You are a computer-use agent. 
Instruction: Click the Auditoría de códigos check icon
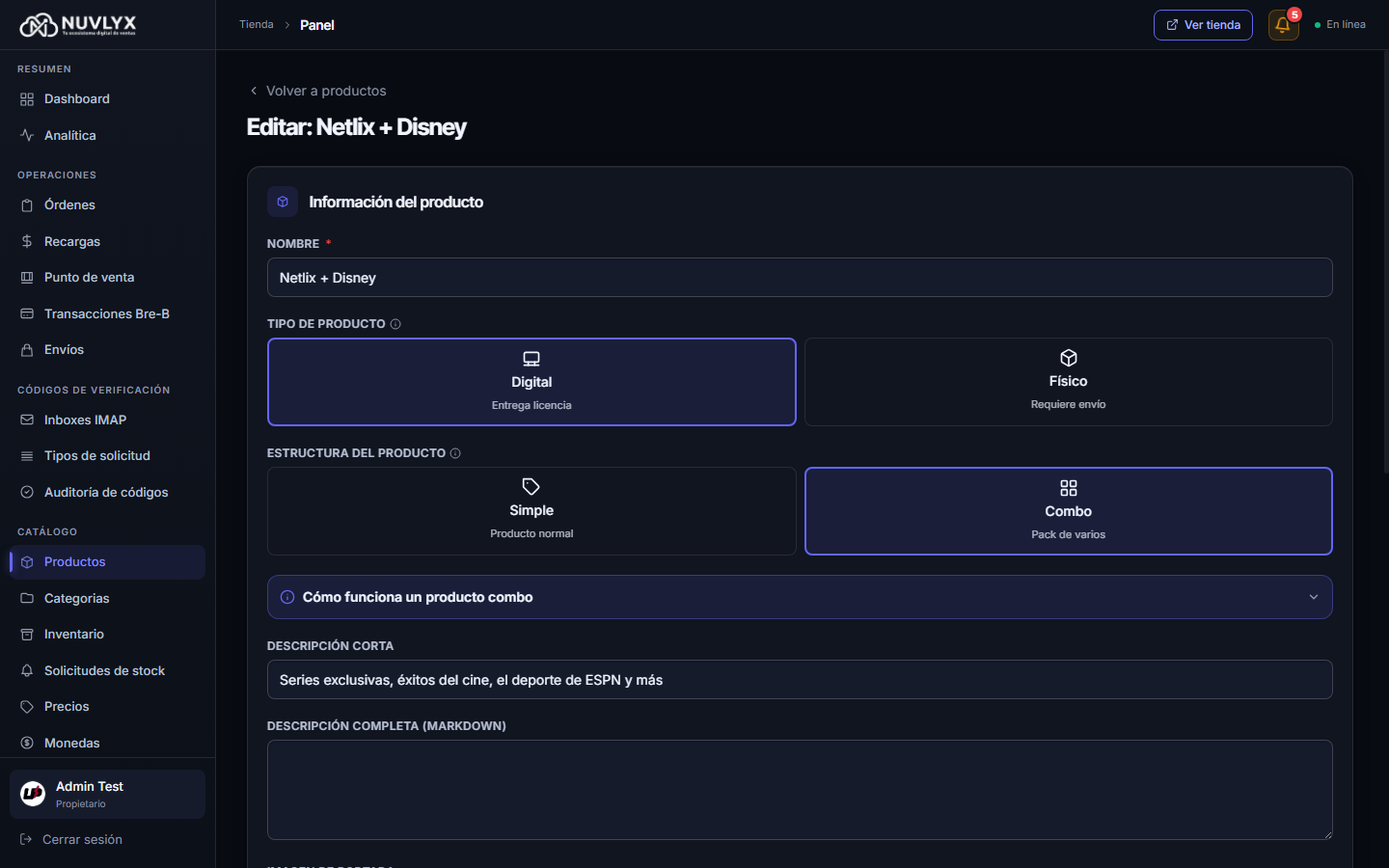(x=27, y=492)
